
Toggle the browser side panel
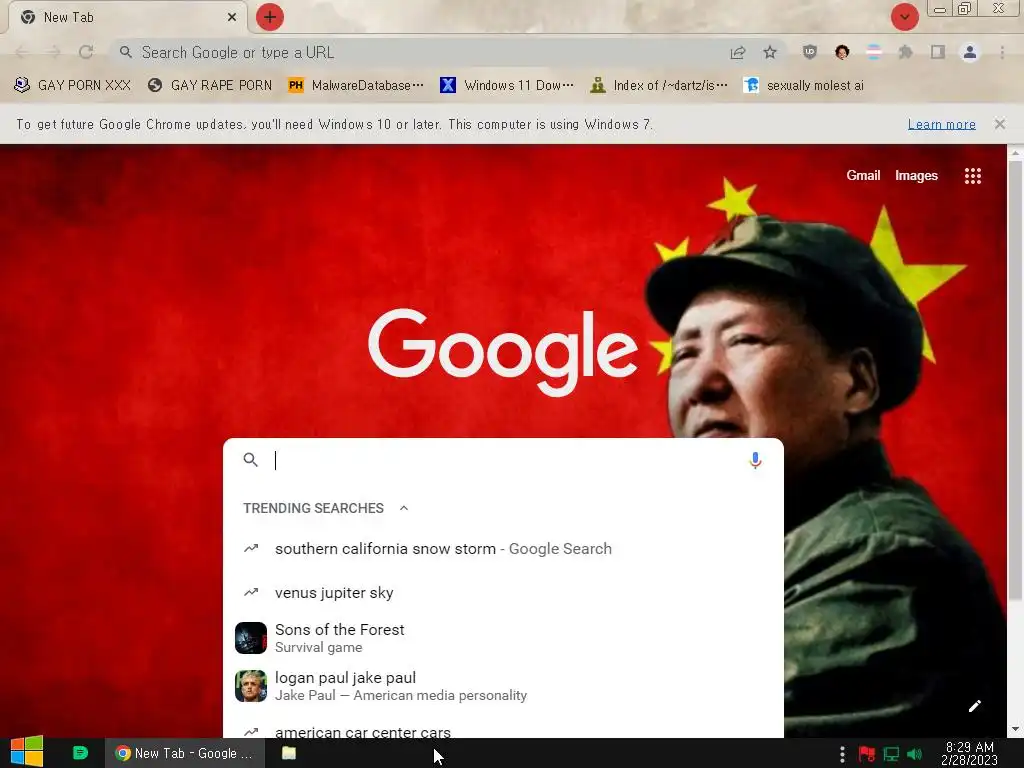(938, 52)
